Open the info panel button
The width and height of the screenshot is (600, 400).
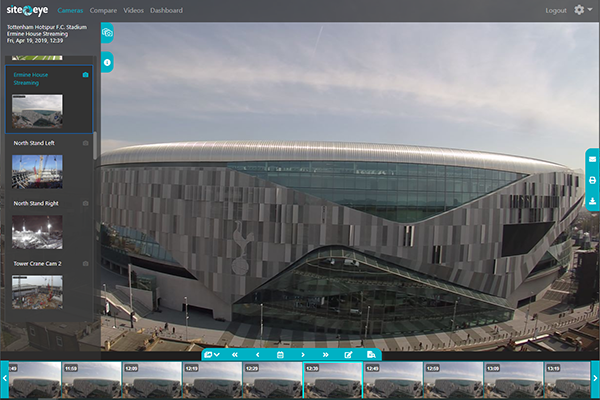[x=107, y=62]
